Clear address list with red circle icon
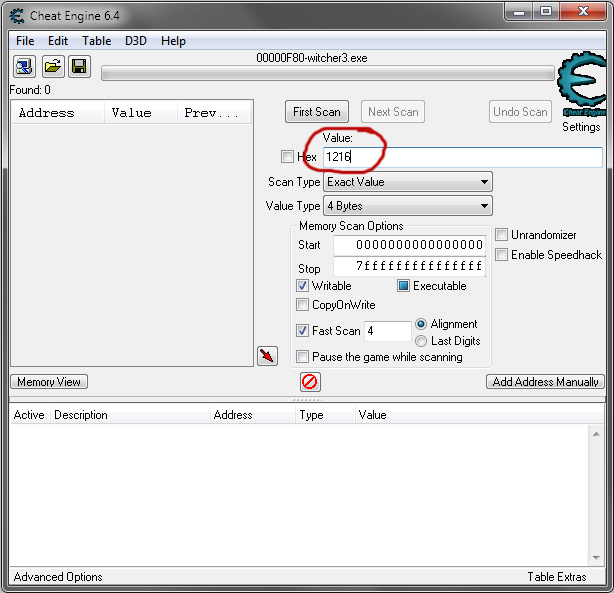 310,381
